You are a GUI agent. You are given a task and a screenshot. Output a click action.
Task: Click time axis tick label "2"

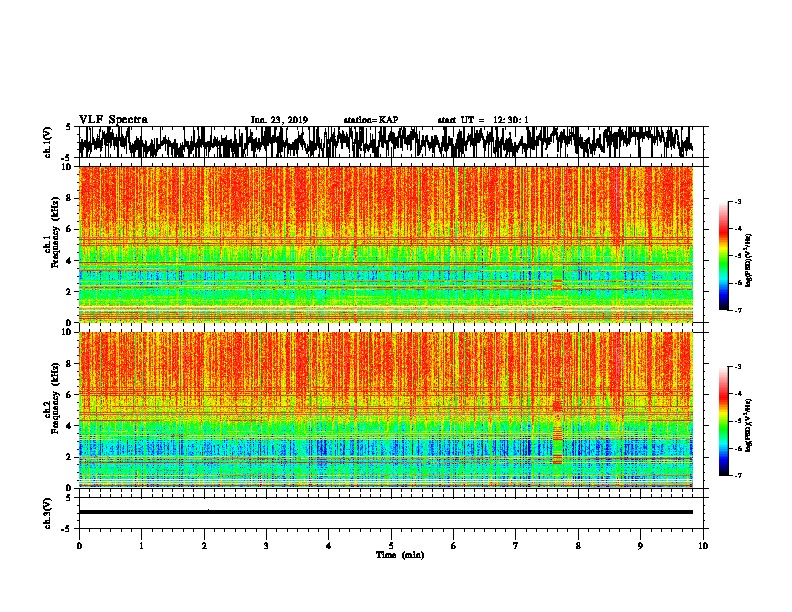(204, 545)
